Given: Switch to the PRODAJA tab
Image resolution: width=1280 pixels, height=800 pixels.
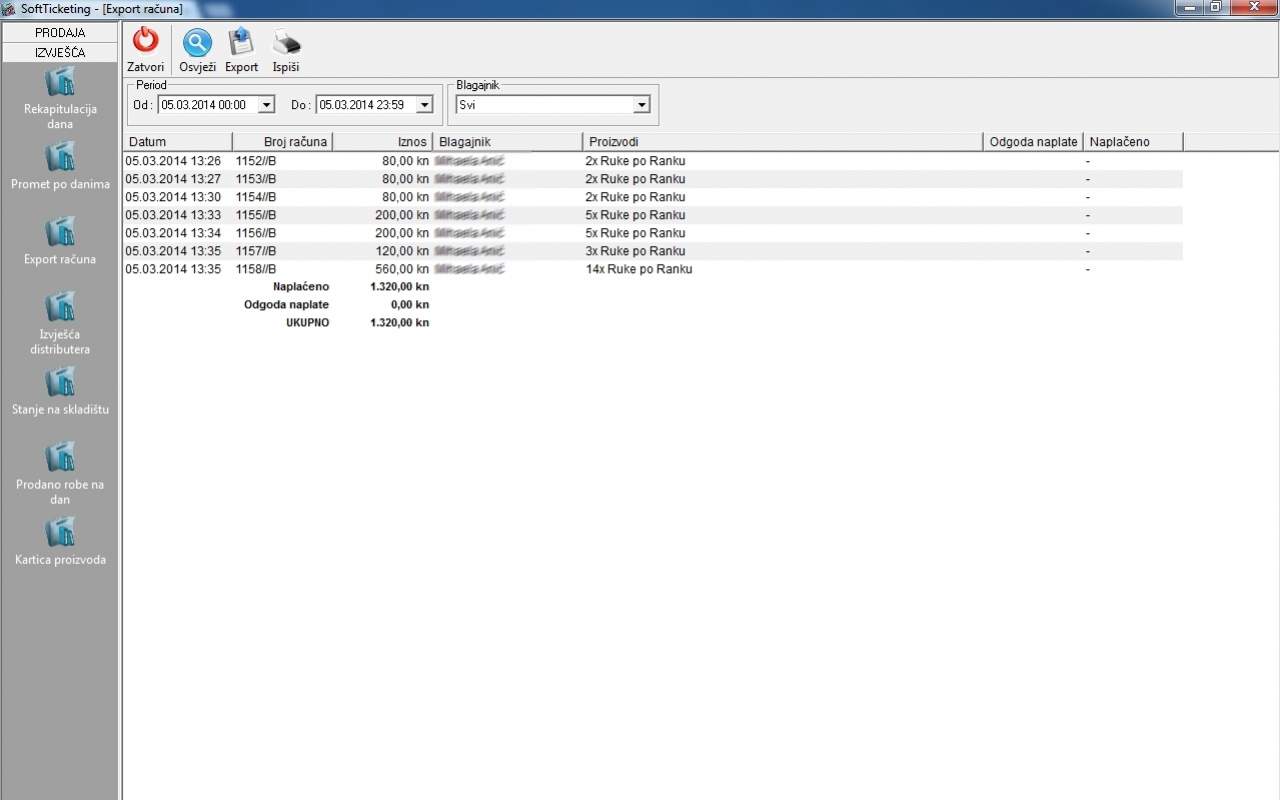Looking at the screenshot, I should click(x=60, y=32).
